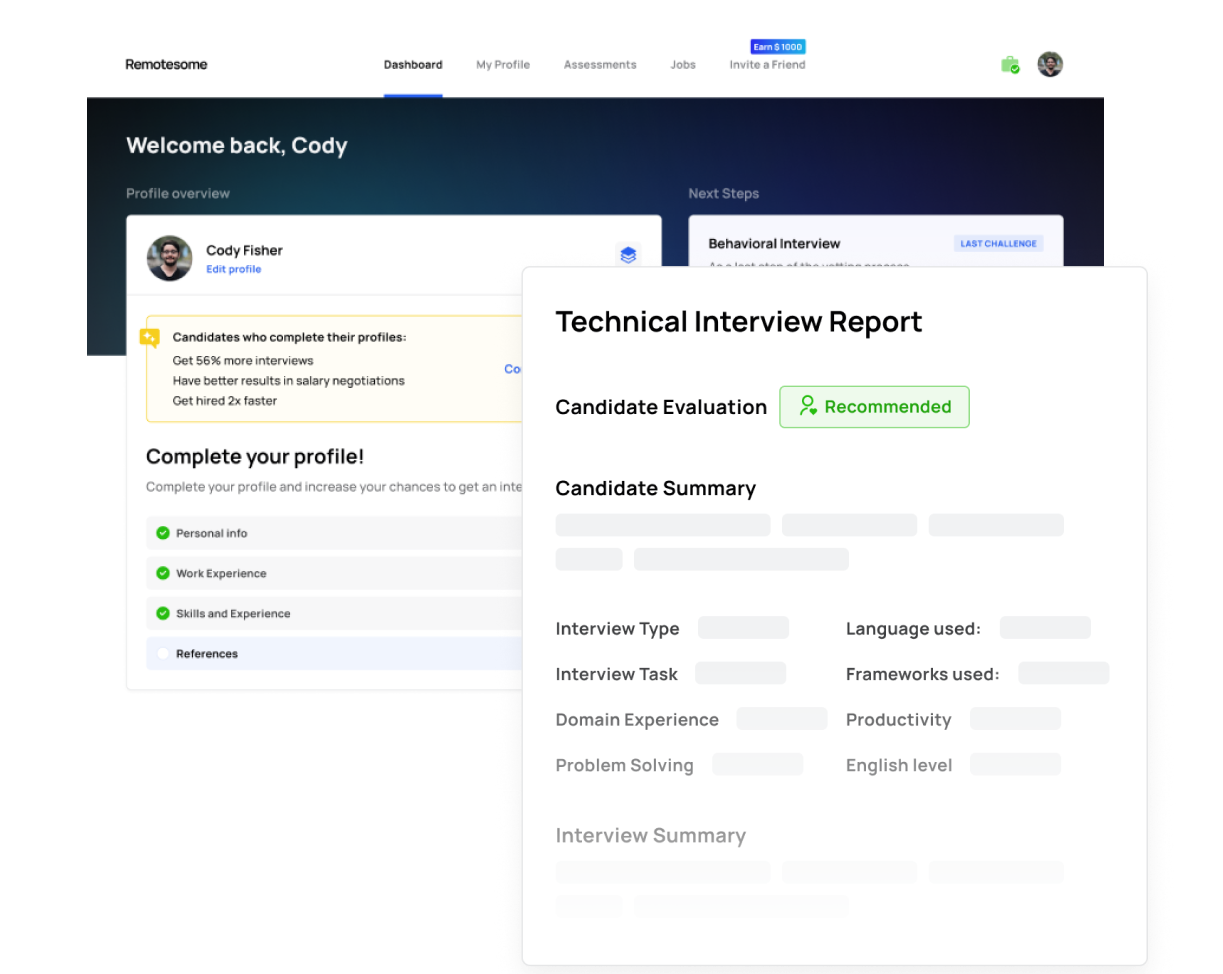Switch to the My Profile tab
This screenshot has width=1223, height=974.
click(503, 65)
